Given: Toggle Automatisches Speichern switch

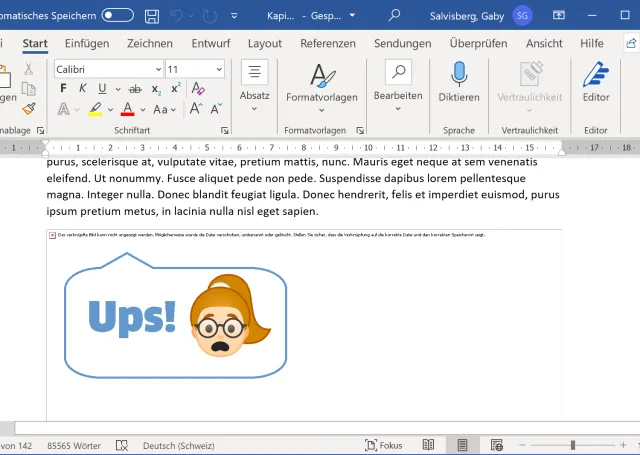Looking at the screenshot, I should [117, 16].
